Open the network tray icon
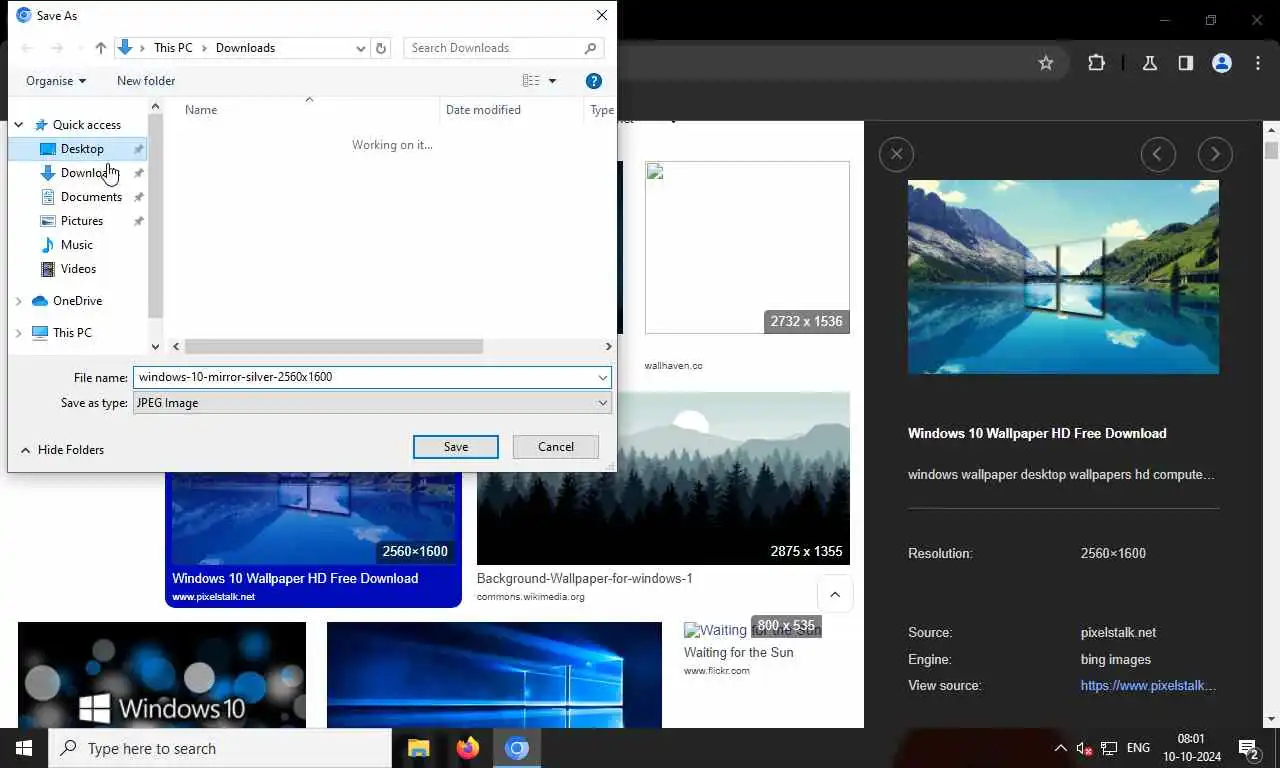Image resolution: width=1280 pixels, height=768 pixels. pos(1109,748)
